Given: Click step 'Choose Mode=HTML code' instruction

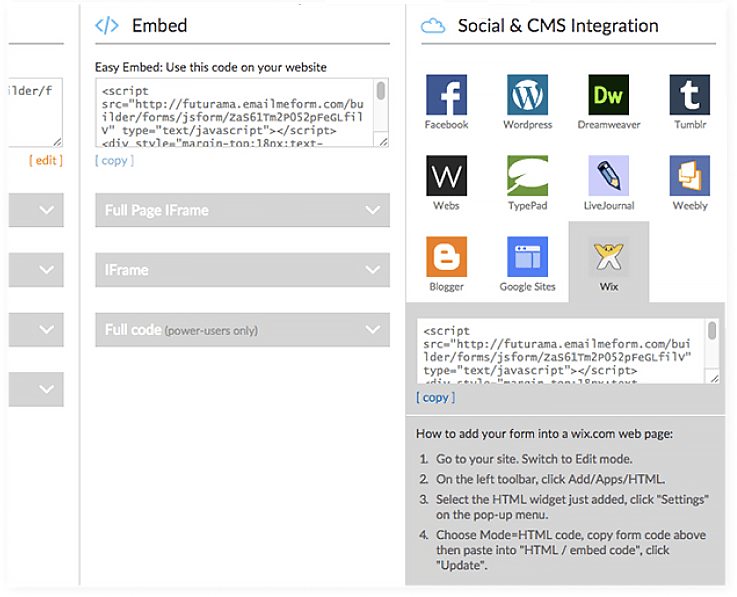Looking at the screenshot, I should pyautogui.click(x=571, y=550).
